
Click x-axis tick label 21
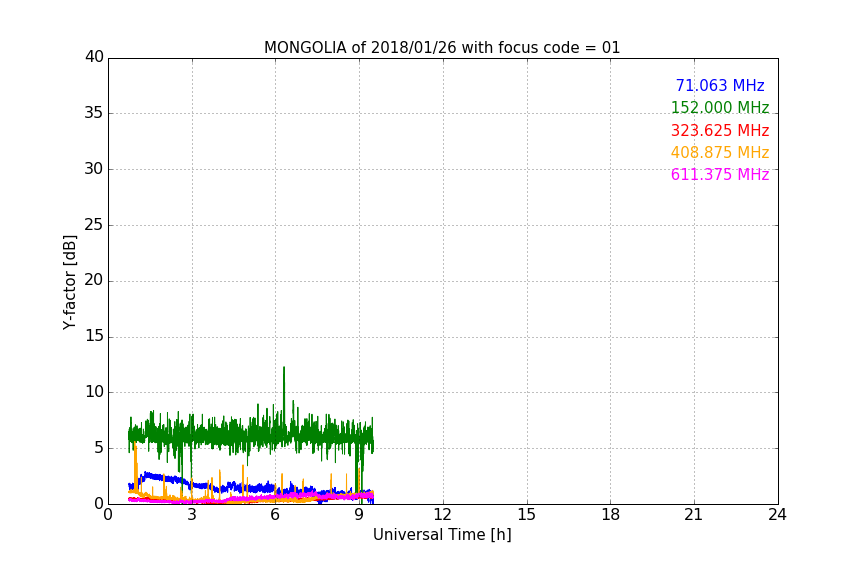[694, 515]
